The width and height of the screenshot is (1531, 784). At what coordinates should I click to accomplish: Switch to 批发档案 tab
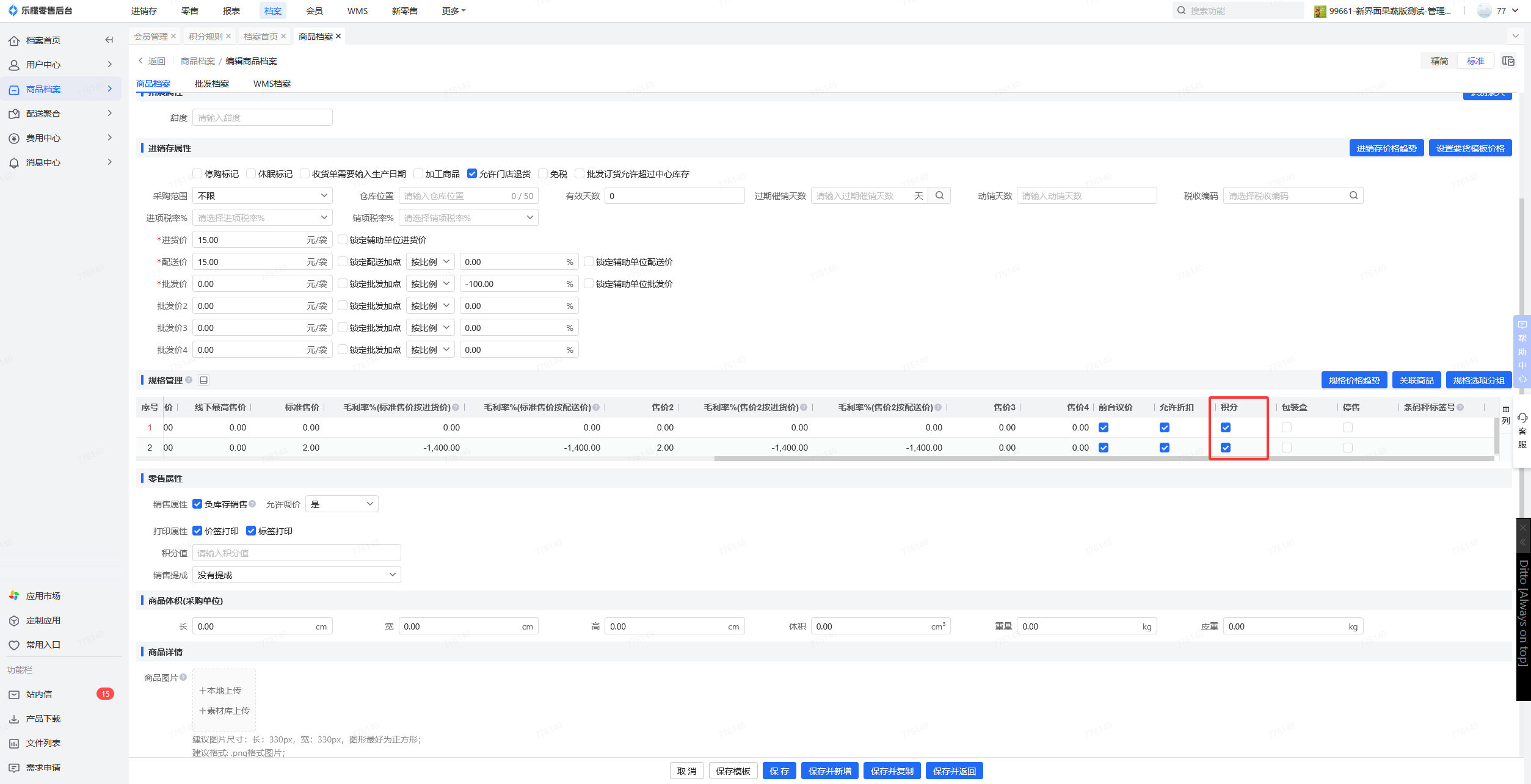point(212,84)
